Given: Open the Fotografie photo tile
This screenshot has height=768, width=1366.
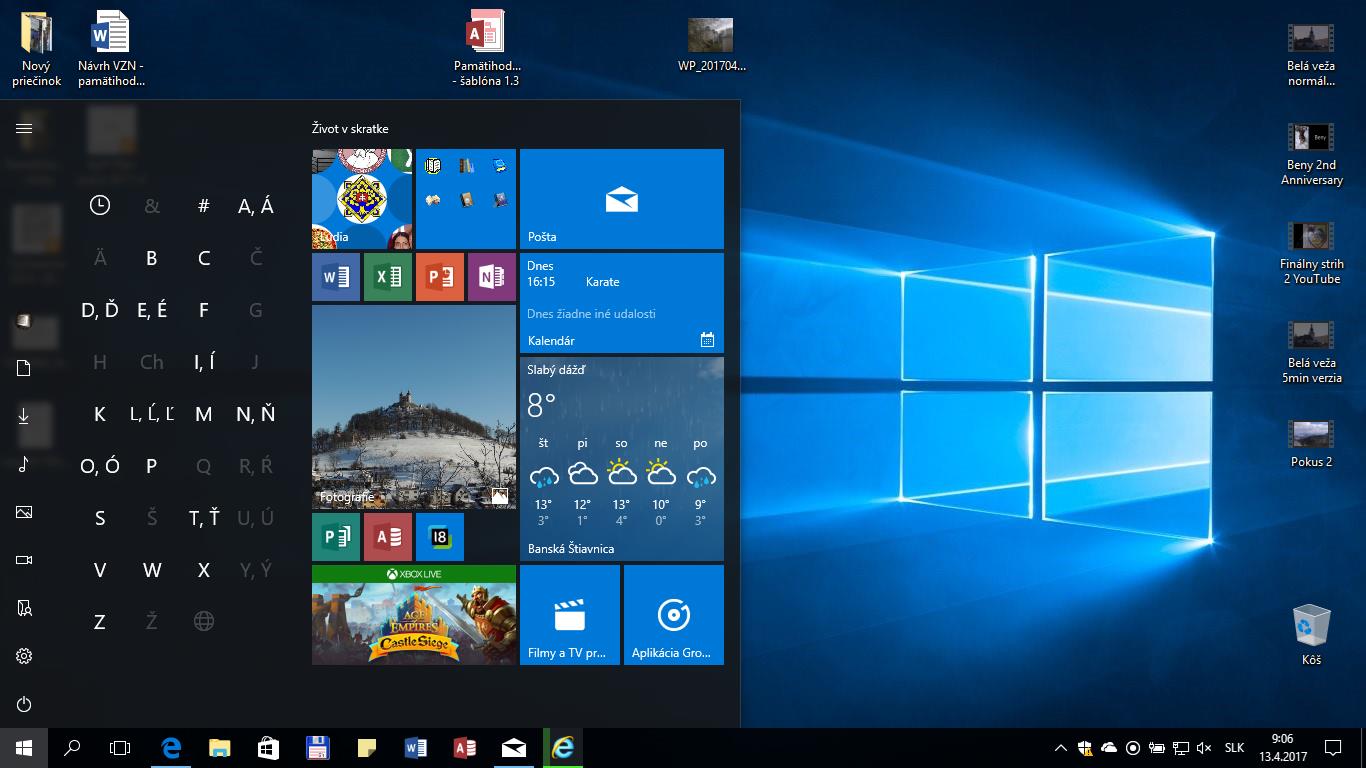Looking at the screenshot, I should coord(413,407).
